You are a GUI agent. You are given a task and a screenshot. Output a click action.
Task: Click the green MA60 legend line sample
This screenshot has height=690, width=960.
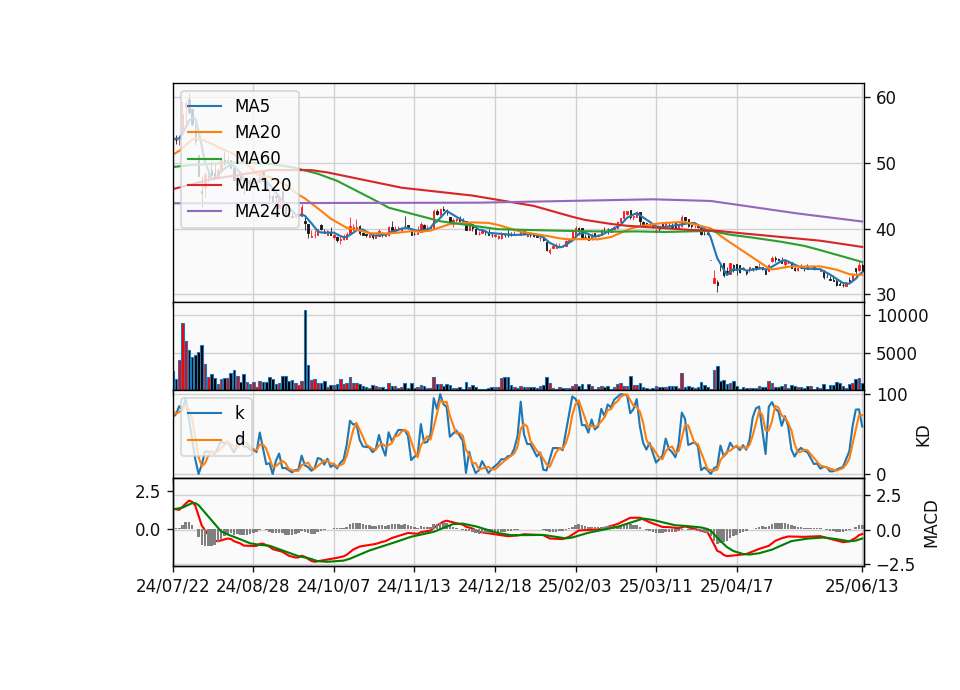click(204, 159)
